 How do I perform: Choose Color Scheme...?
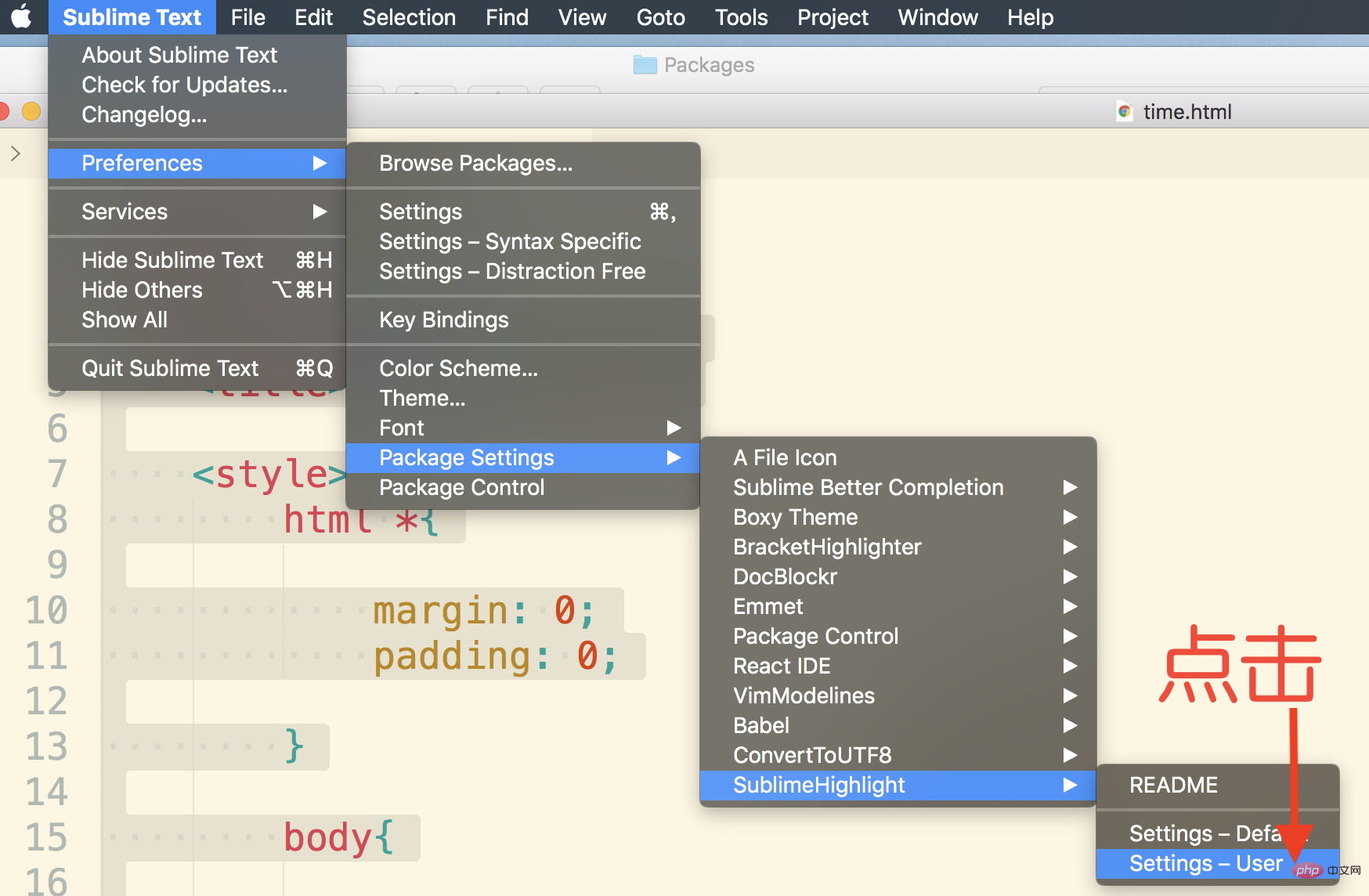tap(523, 368)
